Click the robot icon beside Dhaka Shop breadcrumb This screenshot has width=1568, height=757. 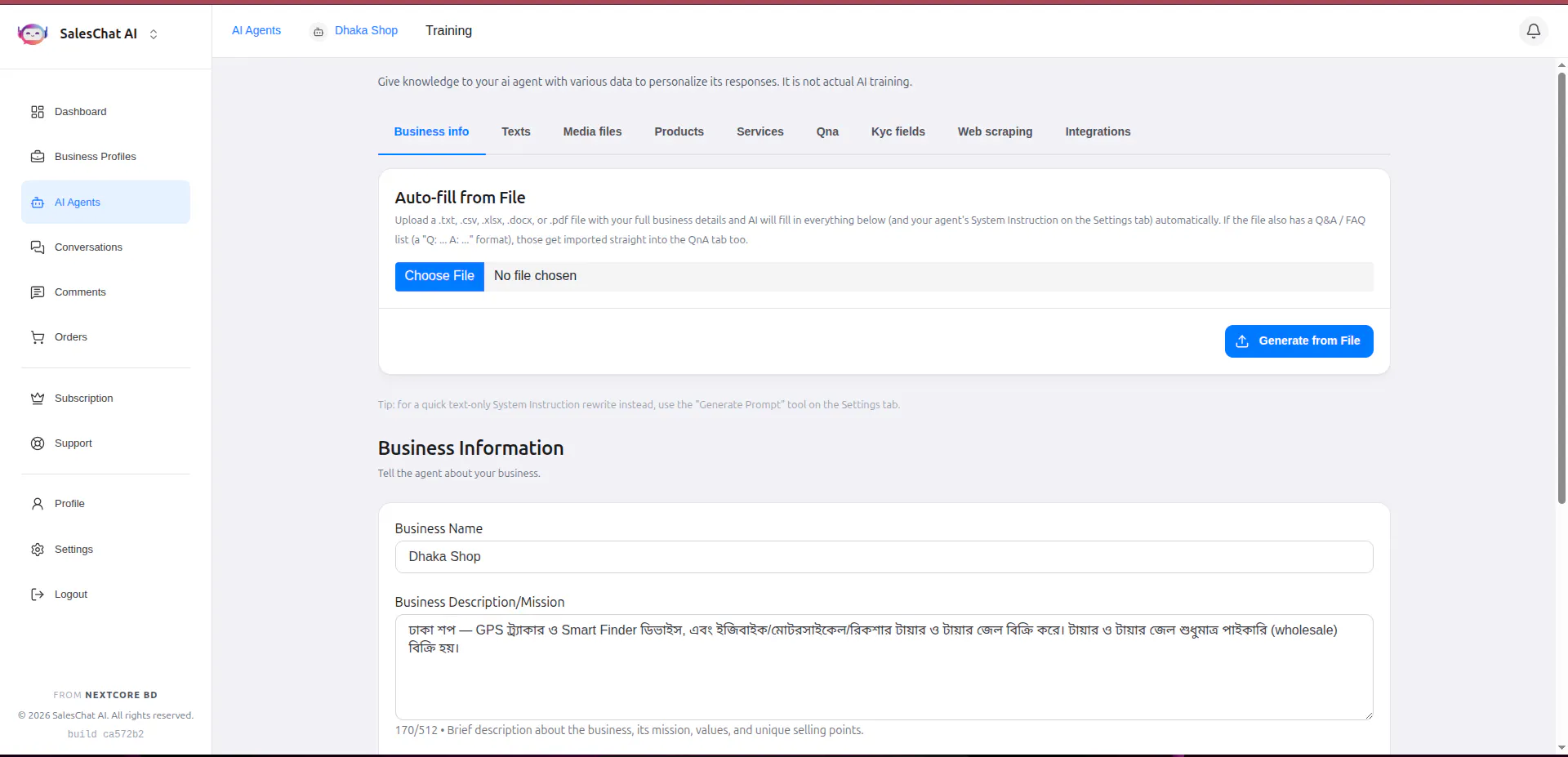318,31
